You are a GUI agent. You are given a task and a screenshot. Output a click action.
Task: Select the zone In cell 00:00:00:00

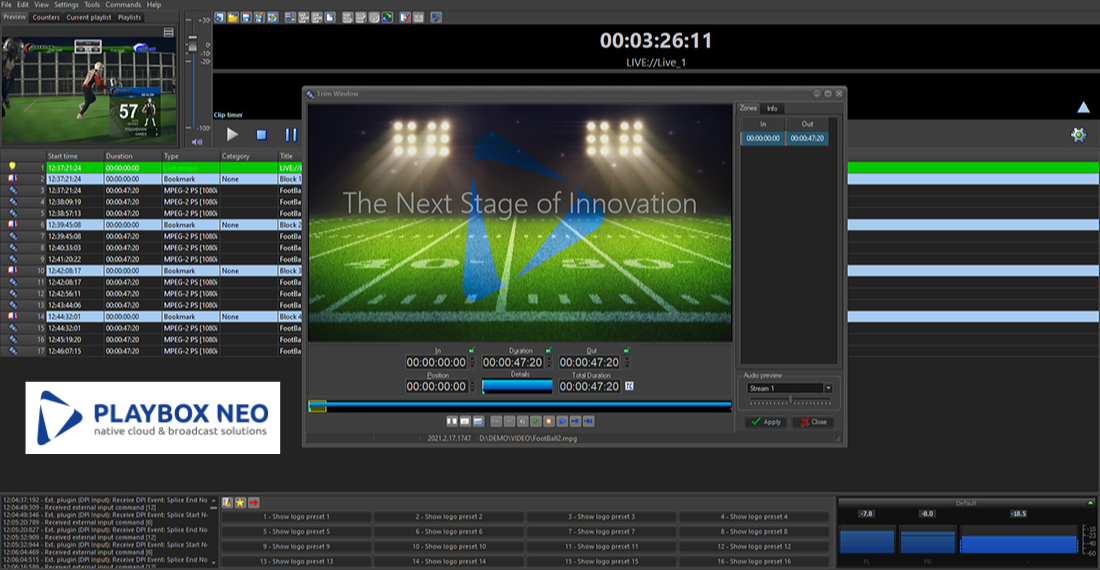(x=763, y=138)
